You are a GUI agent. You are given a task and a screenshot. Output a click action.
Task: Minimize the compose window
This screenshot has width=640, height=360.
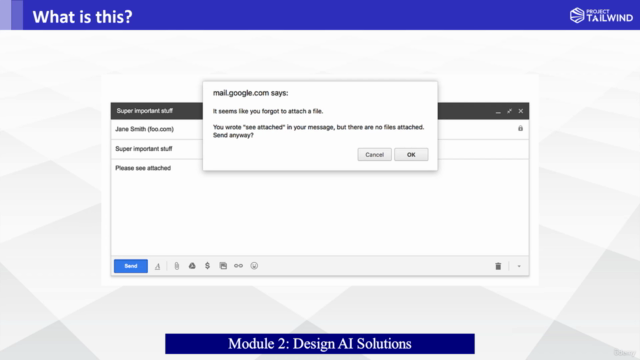(498, 111)
